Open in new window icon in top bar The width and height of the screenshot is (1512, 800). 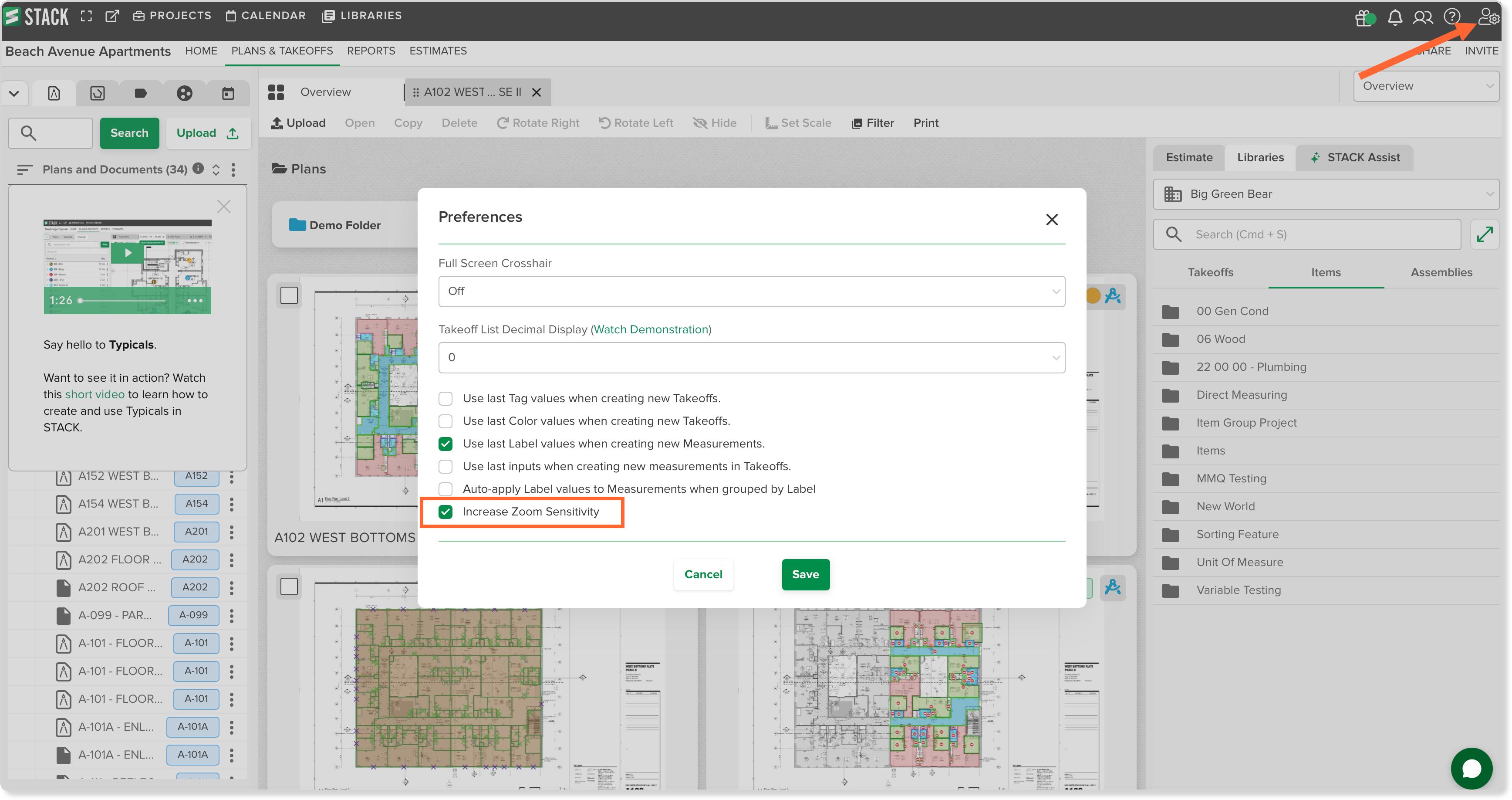[111, 16]
